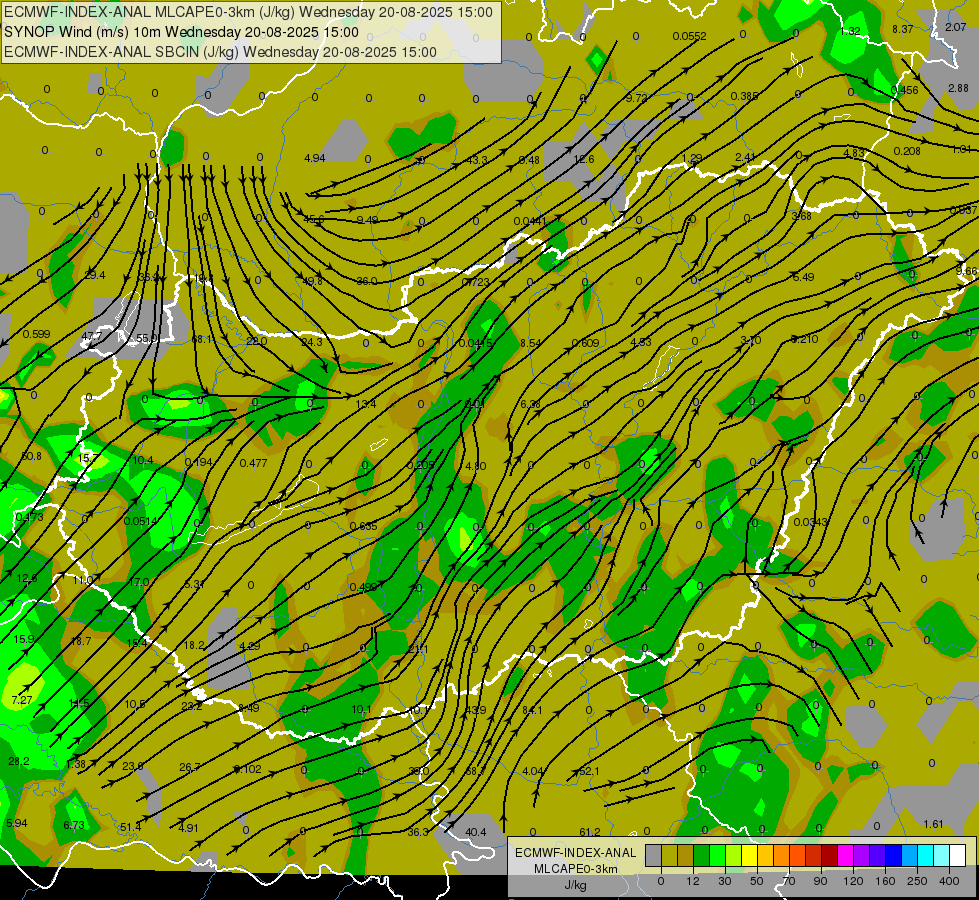Click the map value 68.1

(x=202, y=340)
